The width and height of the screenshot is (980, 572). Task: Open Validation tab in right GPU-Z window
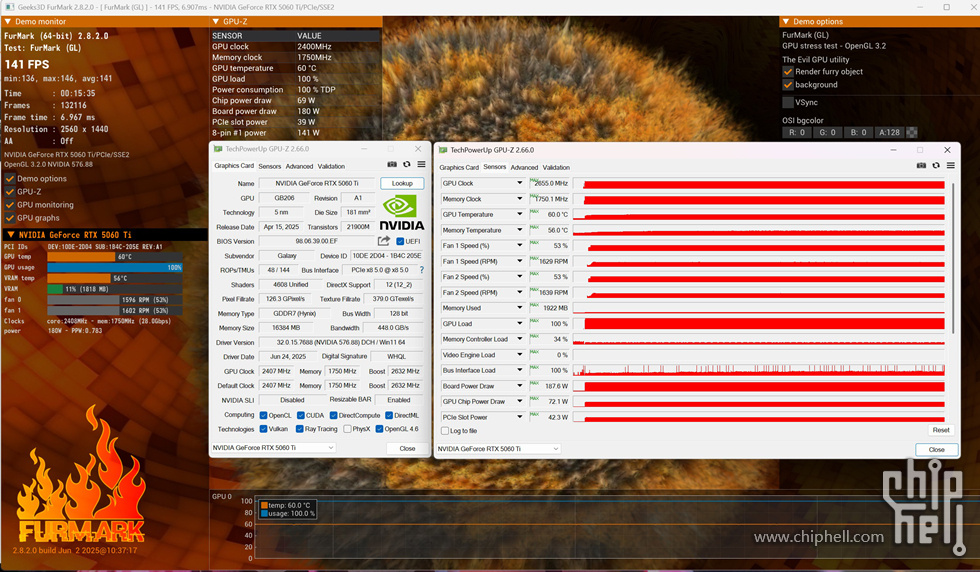point(556,168)
